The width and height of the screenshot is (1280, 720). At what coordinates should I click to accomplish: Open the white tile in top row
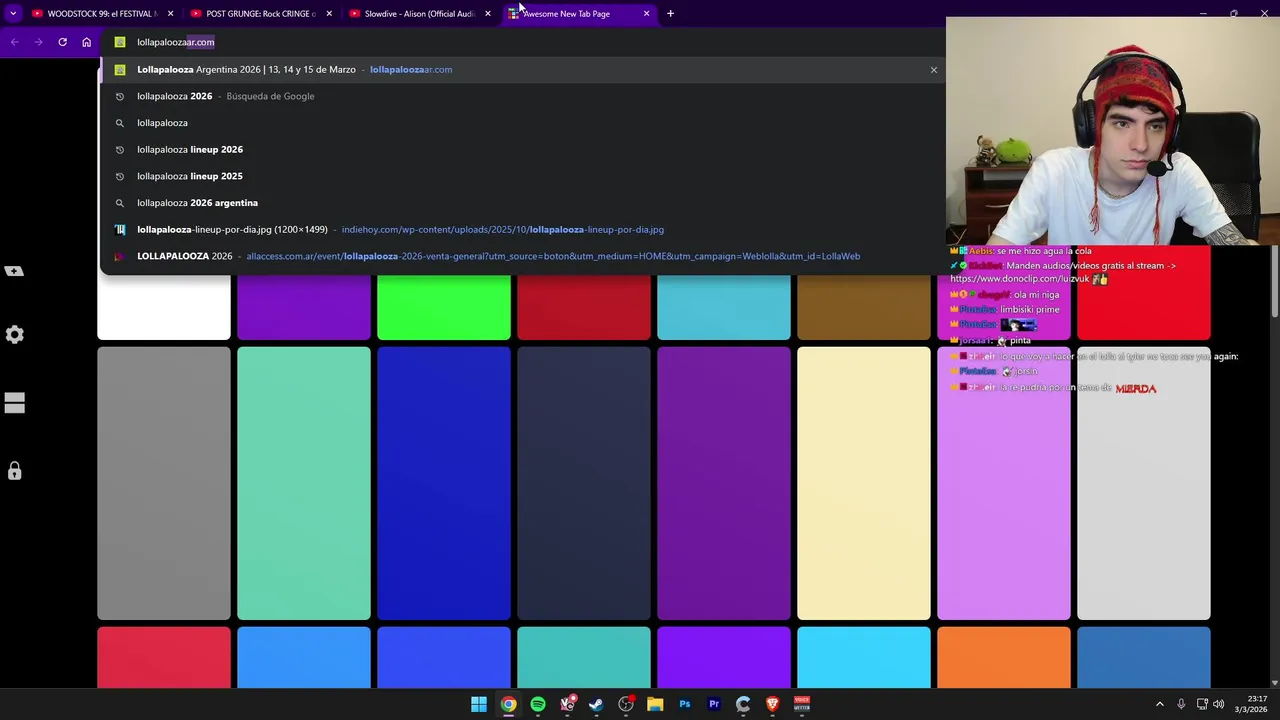click(x=164, y=307)
